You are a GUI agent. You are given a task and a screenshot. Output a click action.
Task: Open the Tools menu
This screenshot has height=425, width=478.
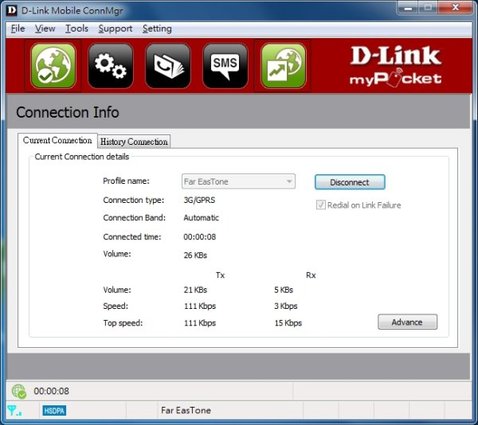point(77,29)
